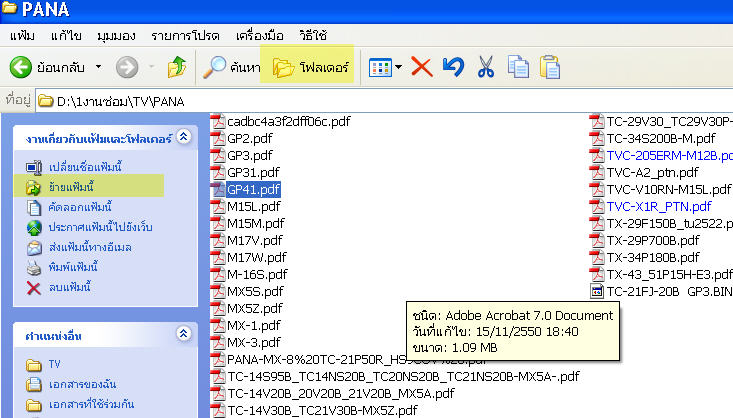This screenshot has width=733, height=418.
Task: Click publish this file to the Web link
Action: tap(101, 227)
